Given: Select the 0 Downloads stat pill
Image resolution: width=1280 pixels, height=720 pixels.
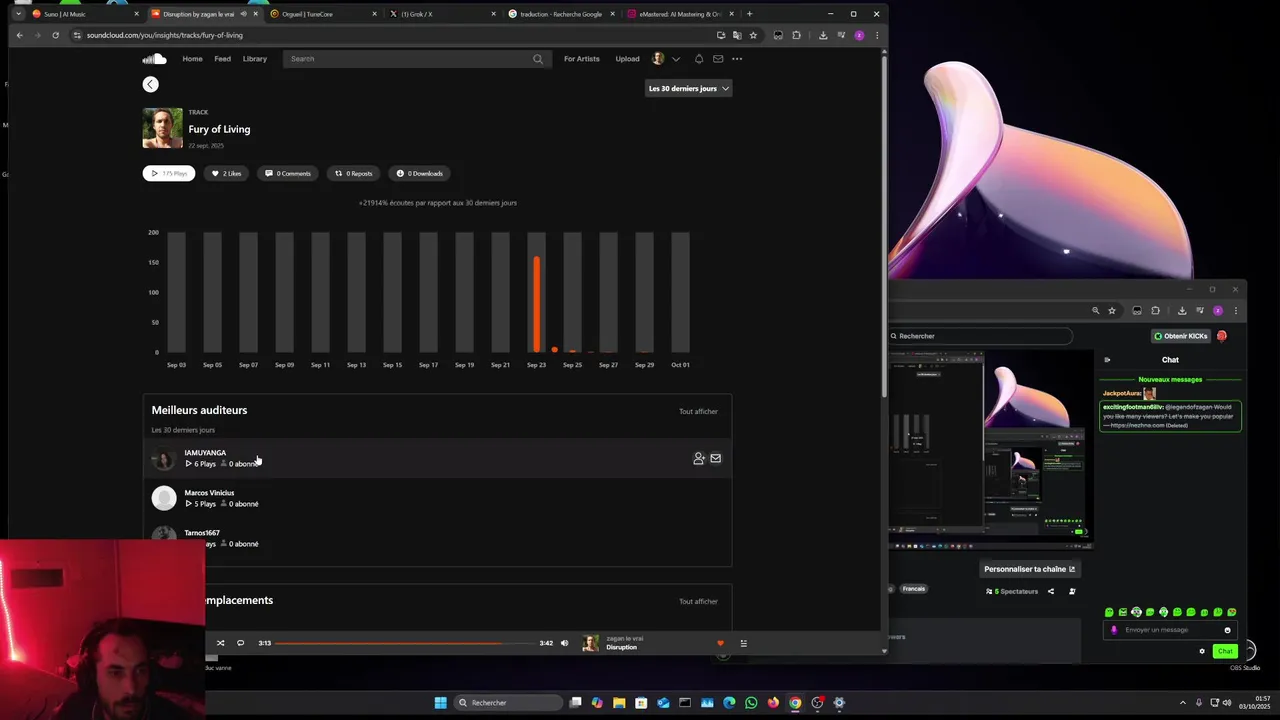Looking at the screenshot, I should tap(419, 173).
